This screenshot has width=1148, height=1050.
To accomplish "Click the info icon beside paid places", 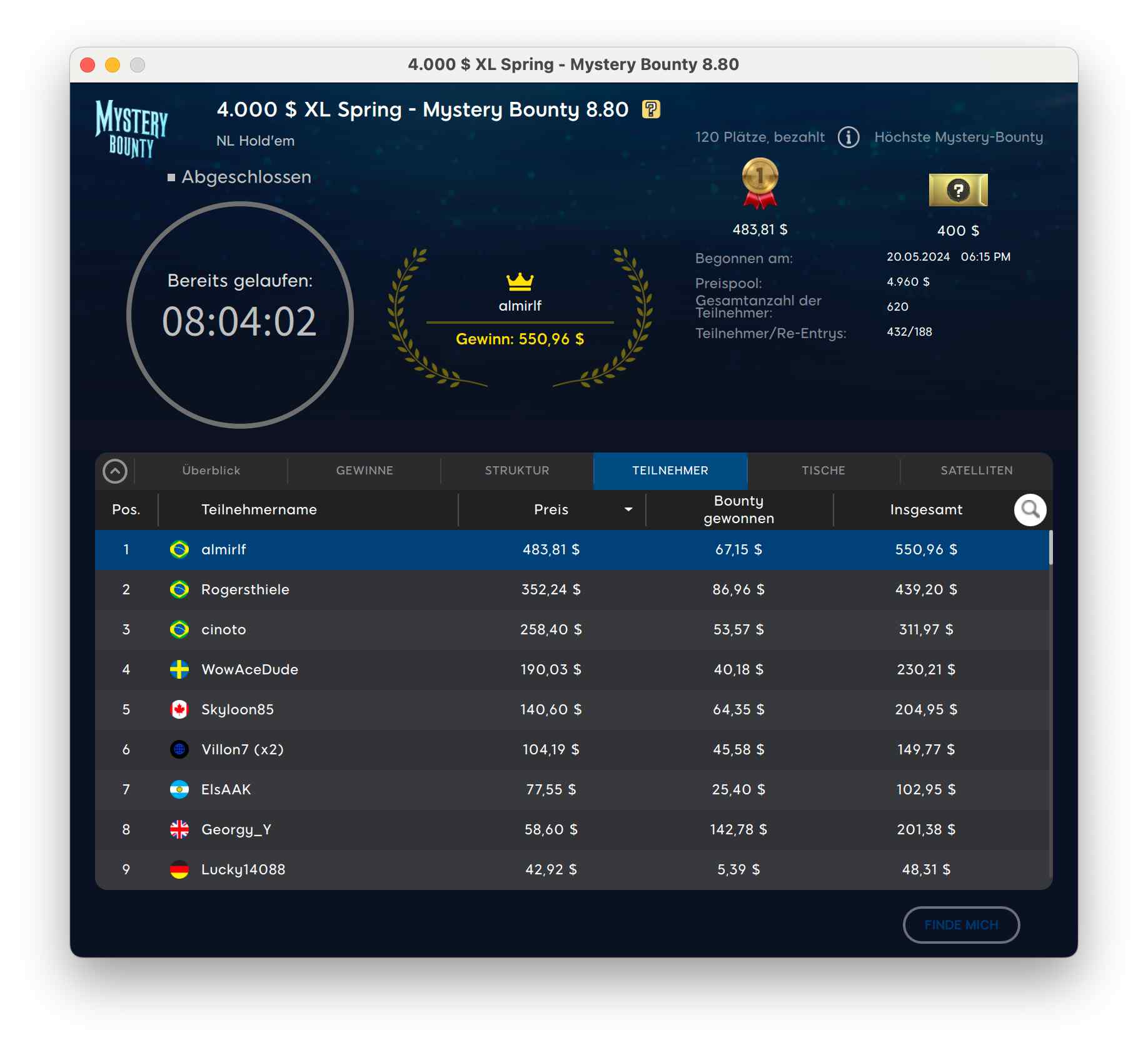I will (848, 137).
